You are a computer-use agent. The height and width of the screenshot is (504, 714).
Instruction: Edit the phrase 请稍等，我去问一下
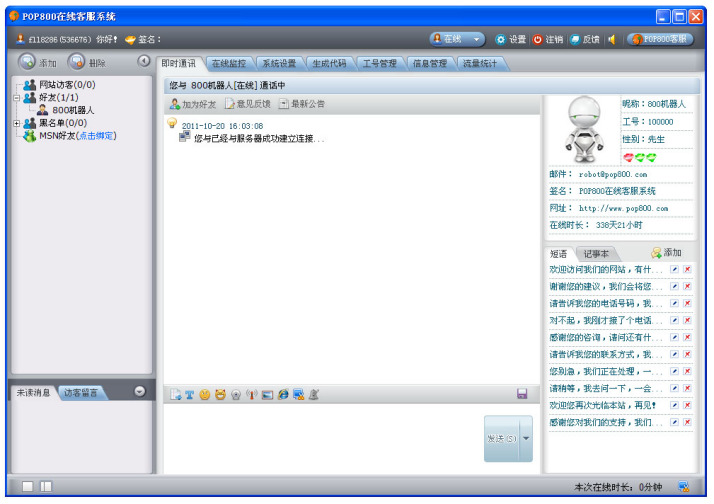click(x=674, y=388)
